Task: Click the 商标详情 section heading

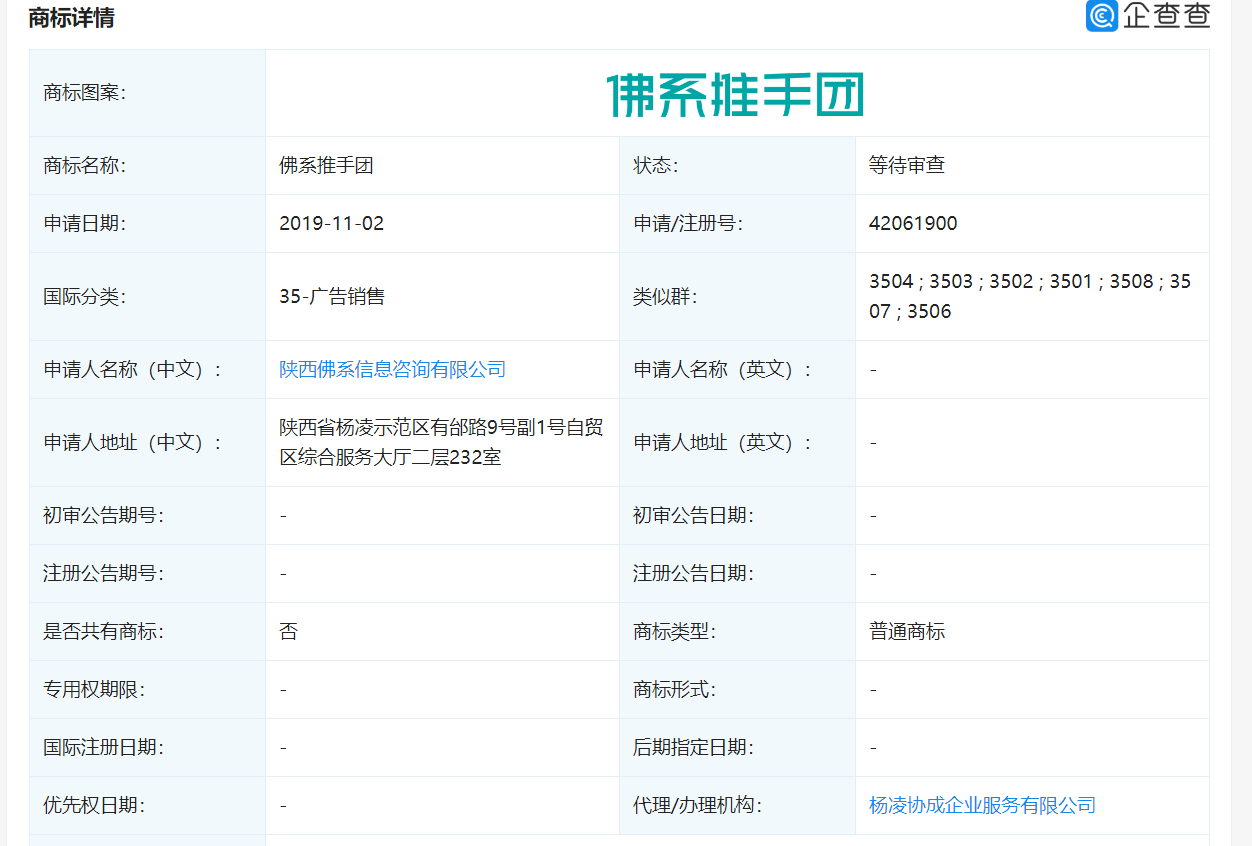Action: (71, 17)
